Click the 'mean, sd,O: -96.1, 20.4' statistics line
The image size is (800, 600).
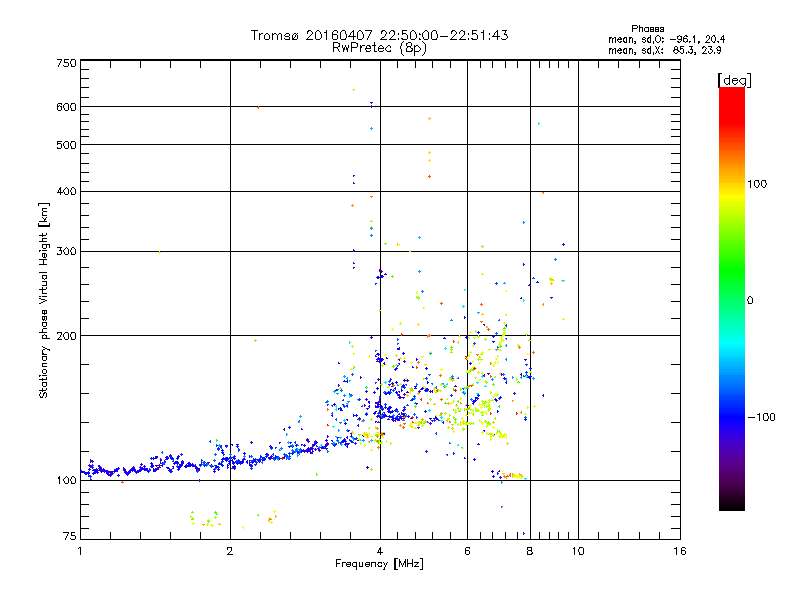coord(666,39)
